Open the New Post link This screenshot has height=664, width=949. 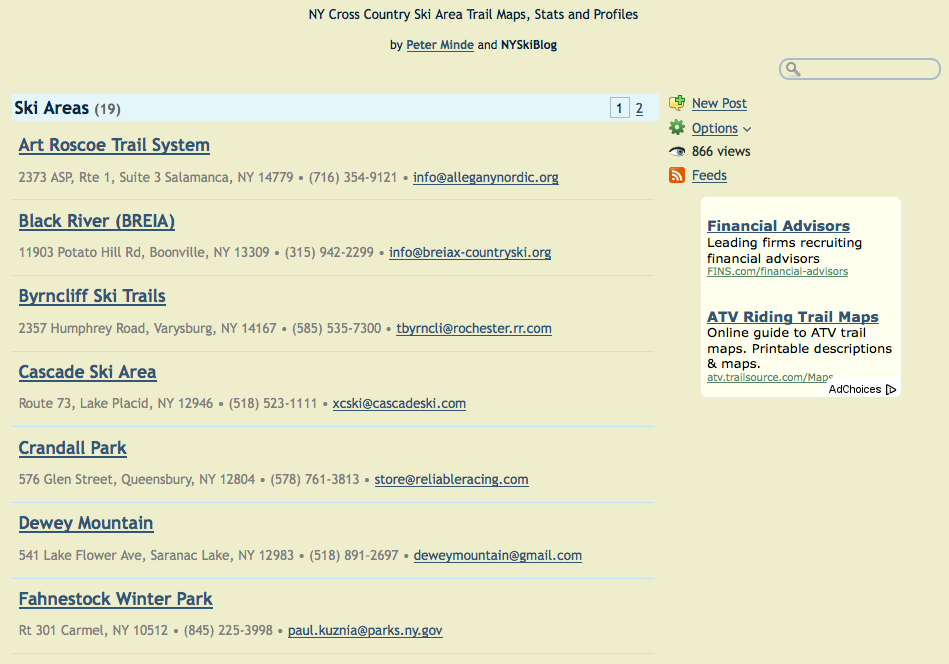click(x=719, y=103)
